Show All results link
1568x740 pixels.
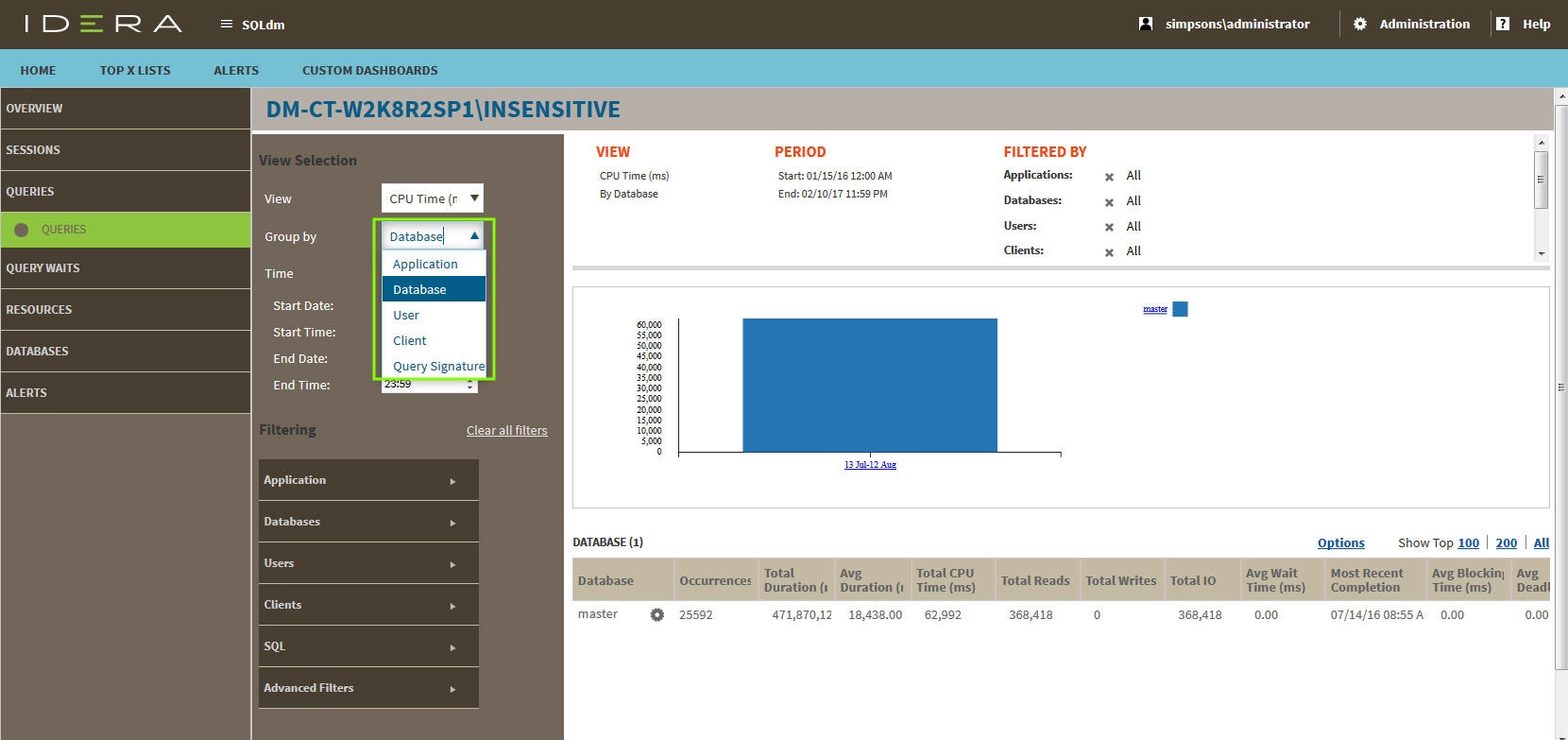[x=1541, y=542]
